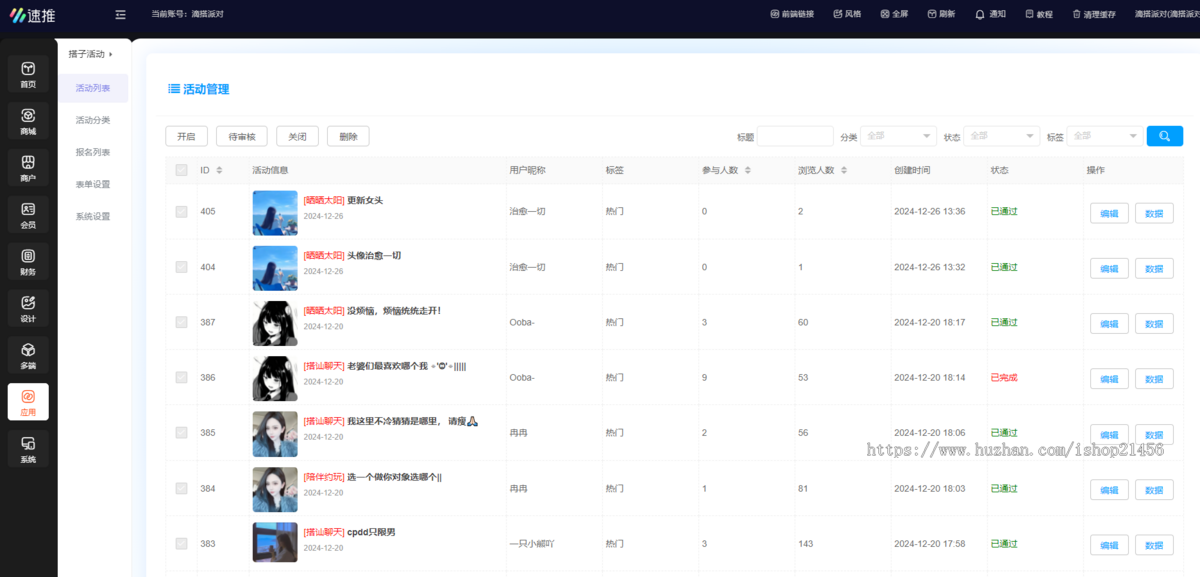Click 编辑 for the row ID 384
This screenshot has width=1200, height=577.
(x=1109, y=489)
